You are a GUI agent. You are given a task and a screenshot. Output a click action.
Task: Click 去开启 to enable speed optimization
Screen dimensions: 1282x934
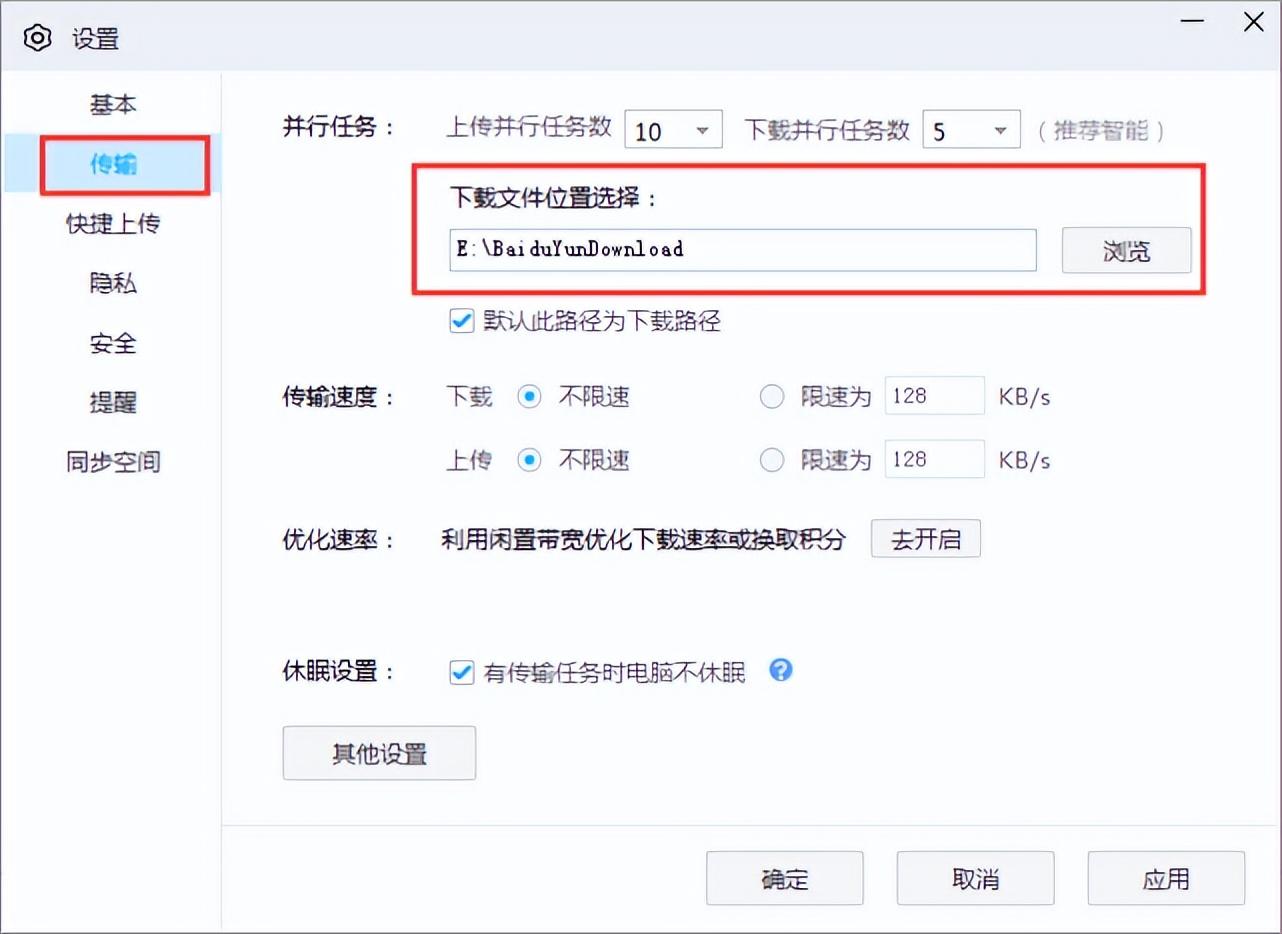pos(925,538)
